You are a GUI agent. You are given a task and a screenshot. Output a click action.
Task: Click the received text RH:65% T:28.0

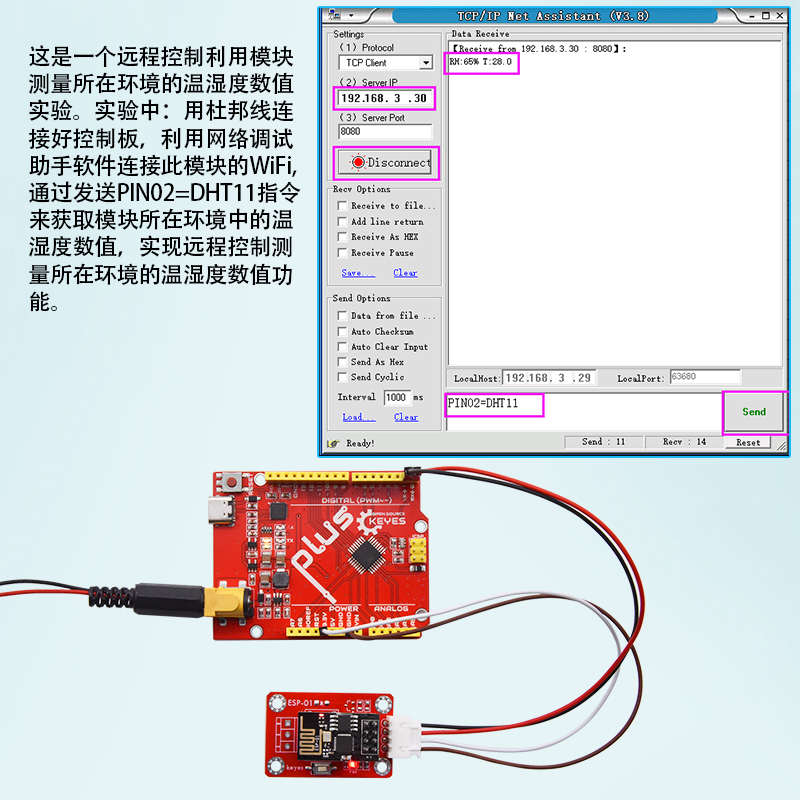pos(481,62)
